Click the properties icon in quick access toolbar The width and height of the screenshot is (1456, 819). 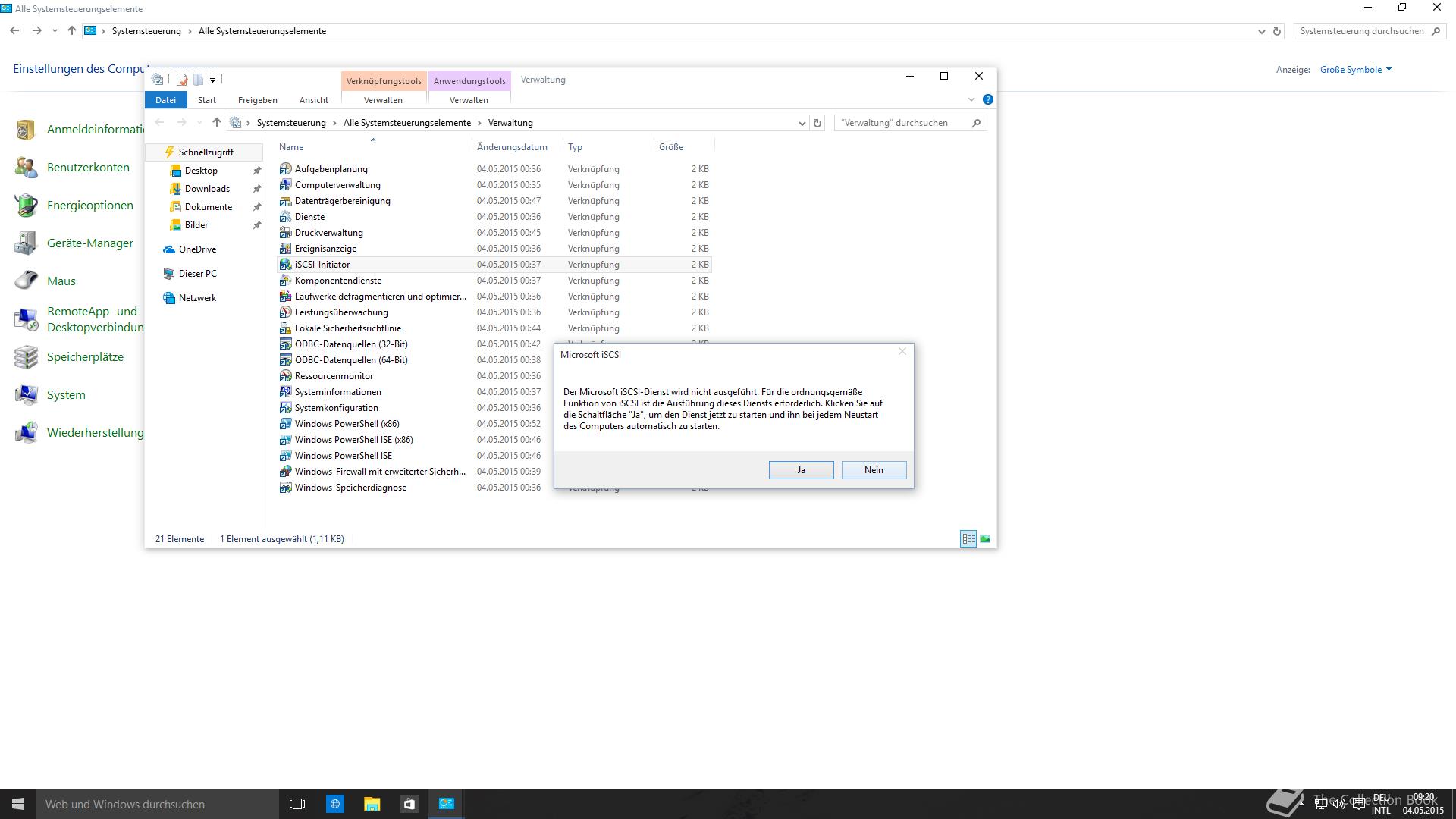(182, 80)
